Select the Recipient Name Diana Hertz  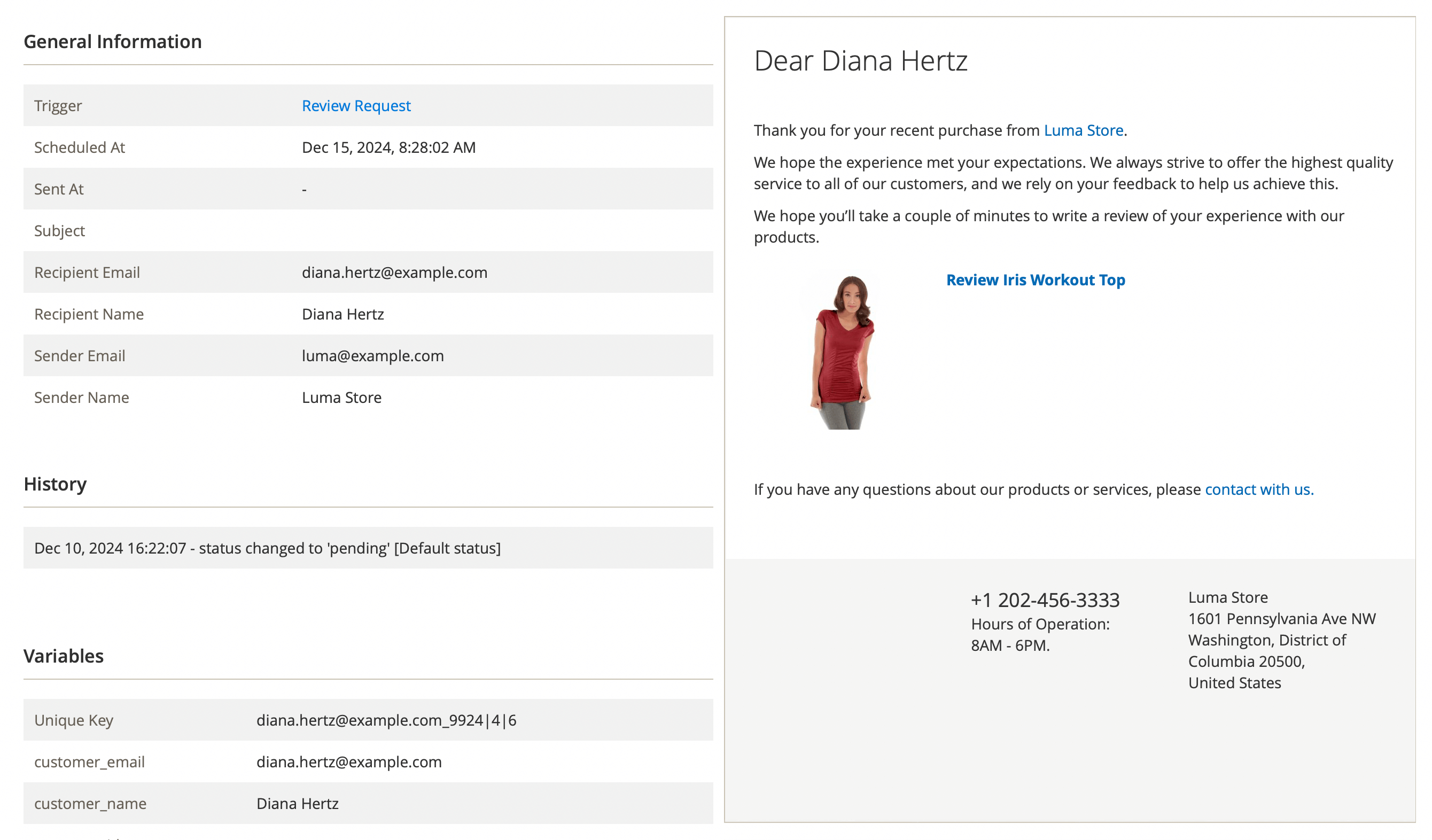click(x=343, y=314)
